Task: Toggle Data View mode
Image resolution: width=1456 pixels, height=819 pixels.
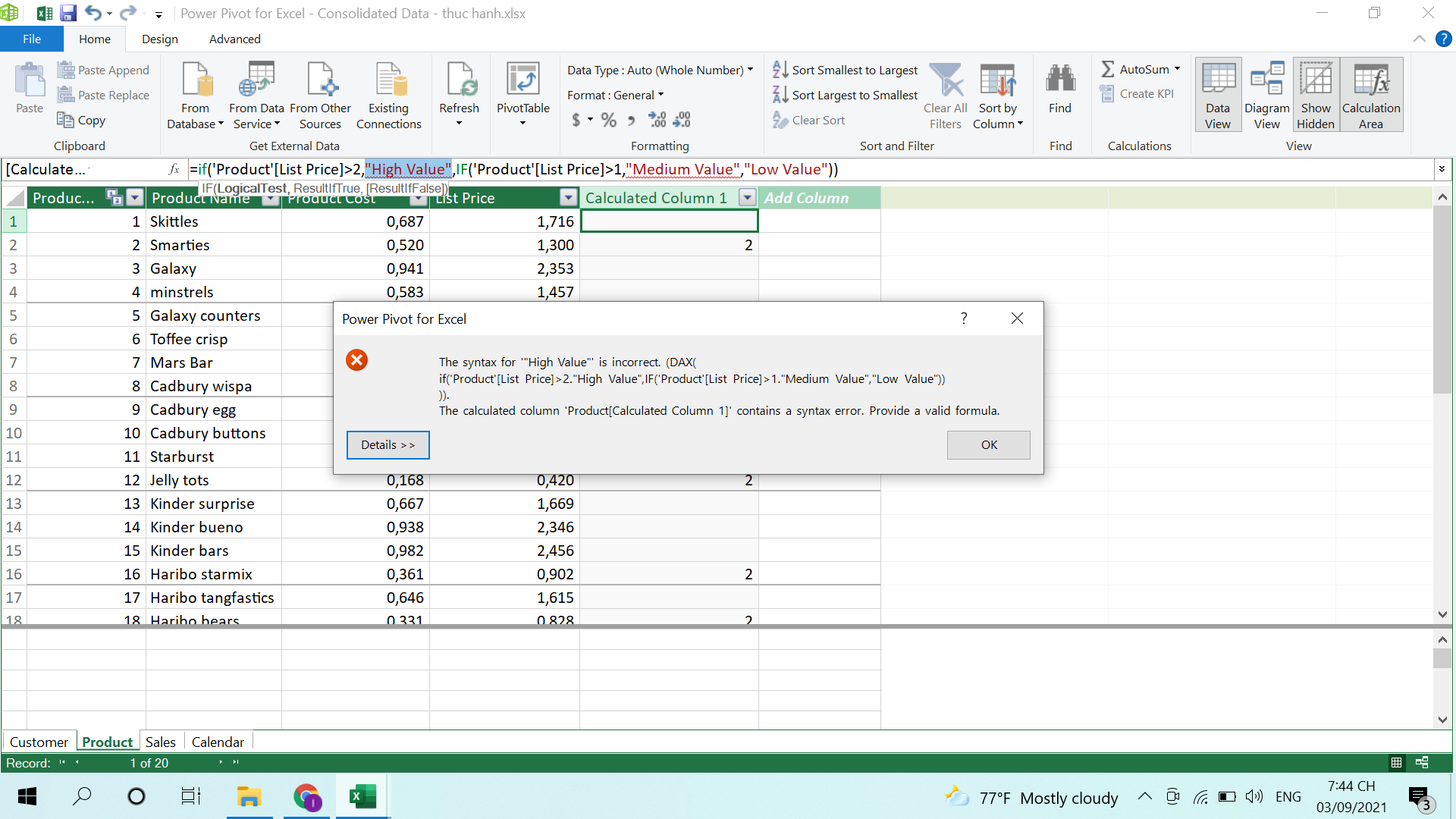Action: pos(1217,96)
